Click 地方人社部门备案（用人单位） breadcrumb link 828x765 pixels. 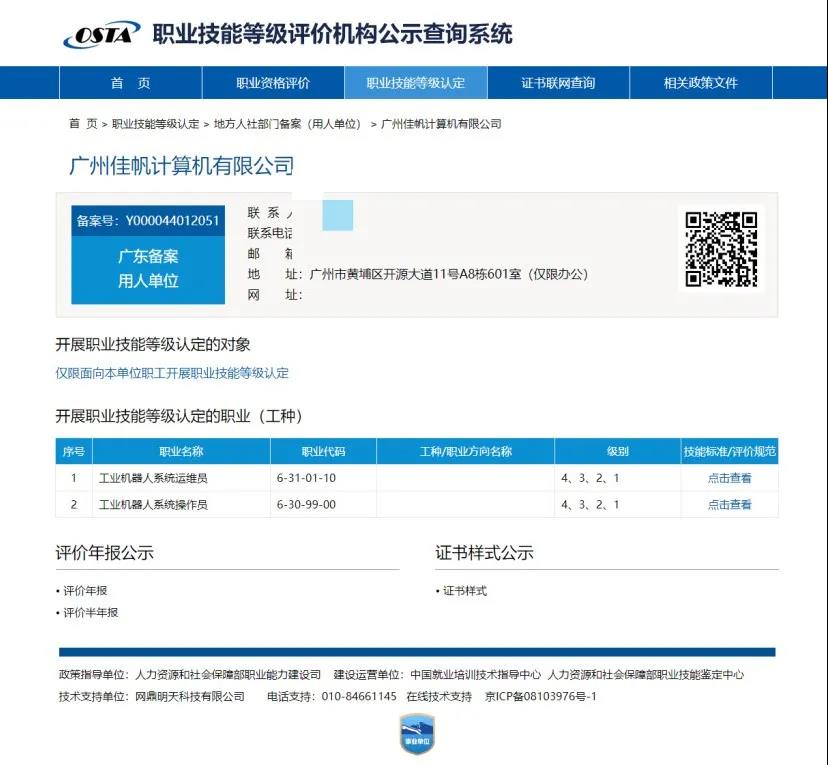point(287,124)
